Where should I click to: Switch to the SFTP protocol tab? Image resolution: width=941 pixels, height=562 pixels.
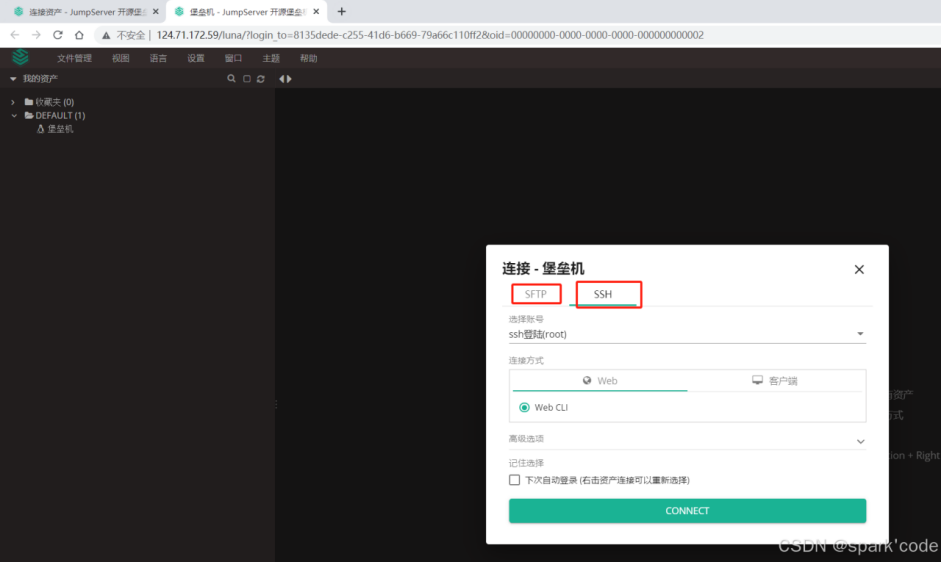click(536, 294)
